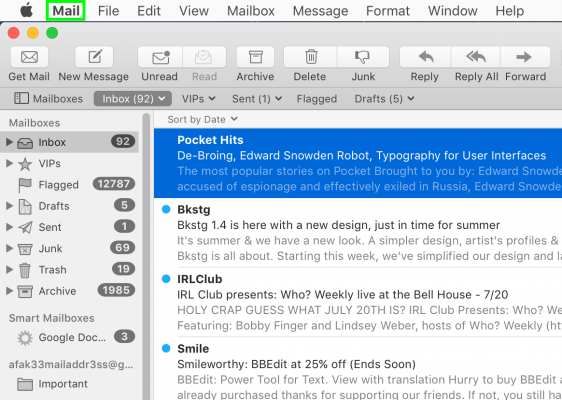The width and height of the screenshot is (562, 400).
Task: Mark as Junk with thumbs-down icon
Action: pyautogui.click(x=363, y=57)
